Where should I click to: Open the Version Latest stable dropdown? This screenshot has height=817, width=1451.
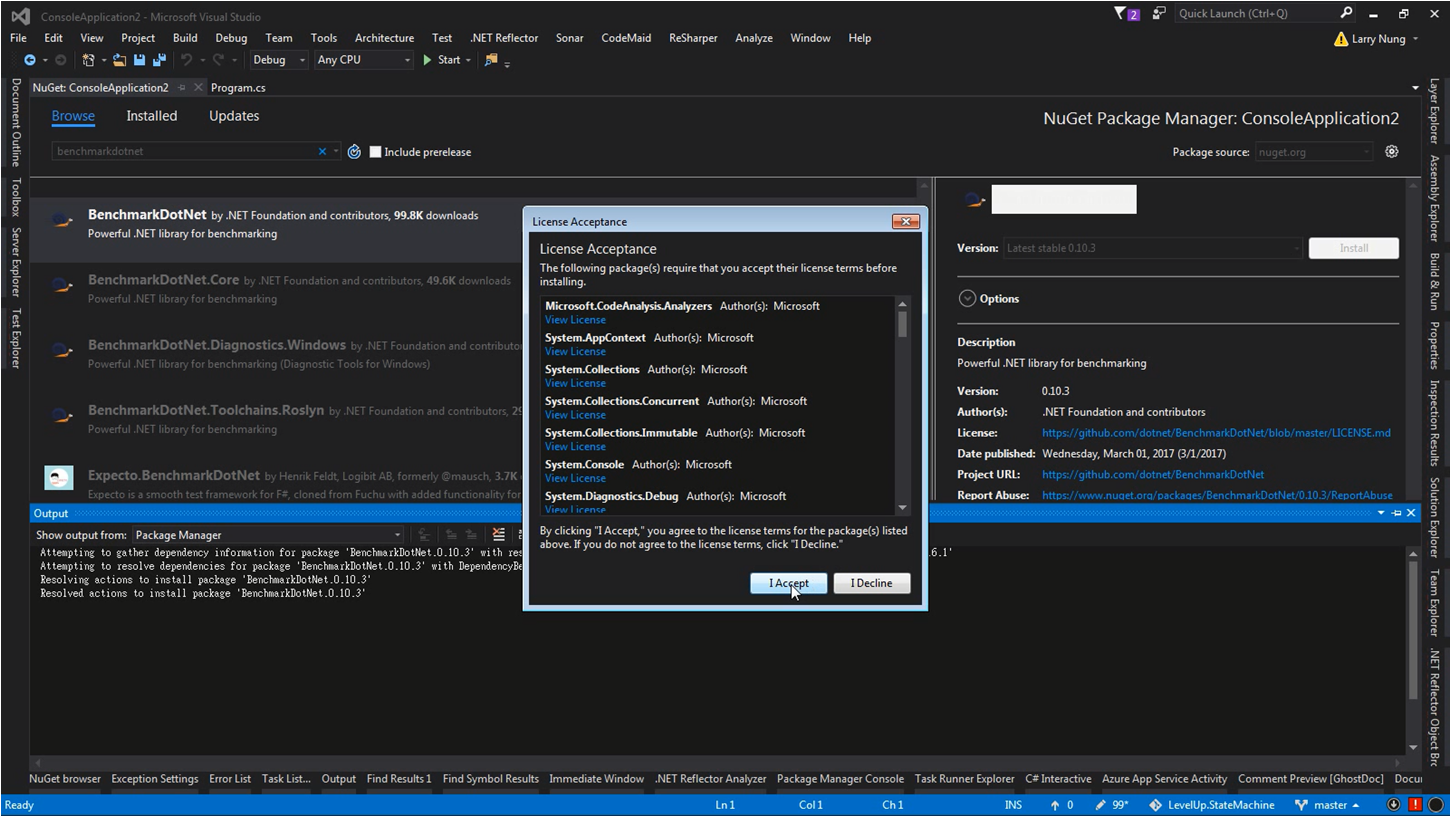[x=1153, y=248]
